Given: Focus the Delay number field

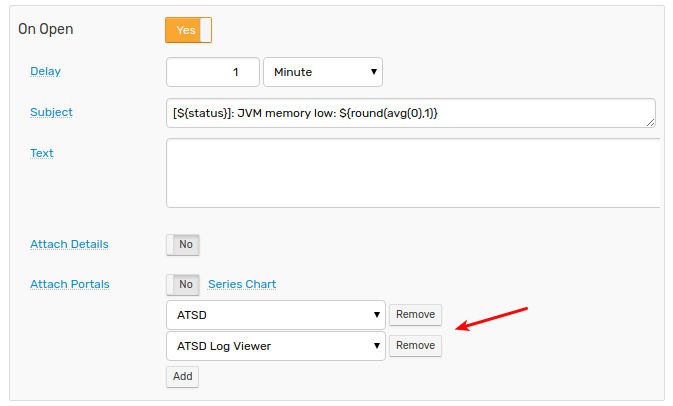Looking at the screenshot, I should click(211, 72).
